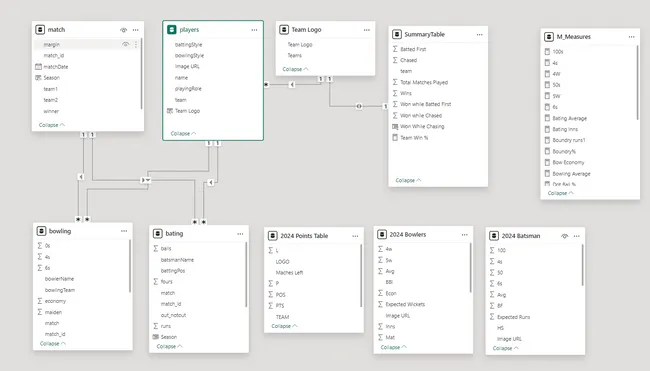
Task: Collapse the 2024 Points Table
Action: 284,326
